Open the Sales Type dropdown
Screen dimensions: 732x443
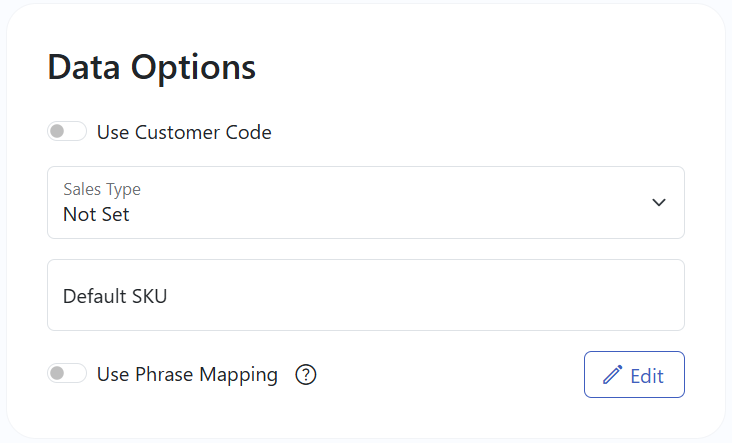tap(366, 203)
